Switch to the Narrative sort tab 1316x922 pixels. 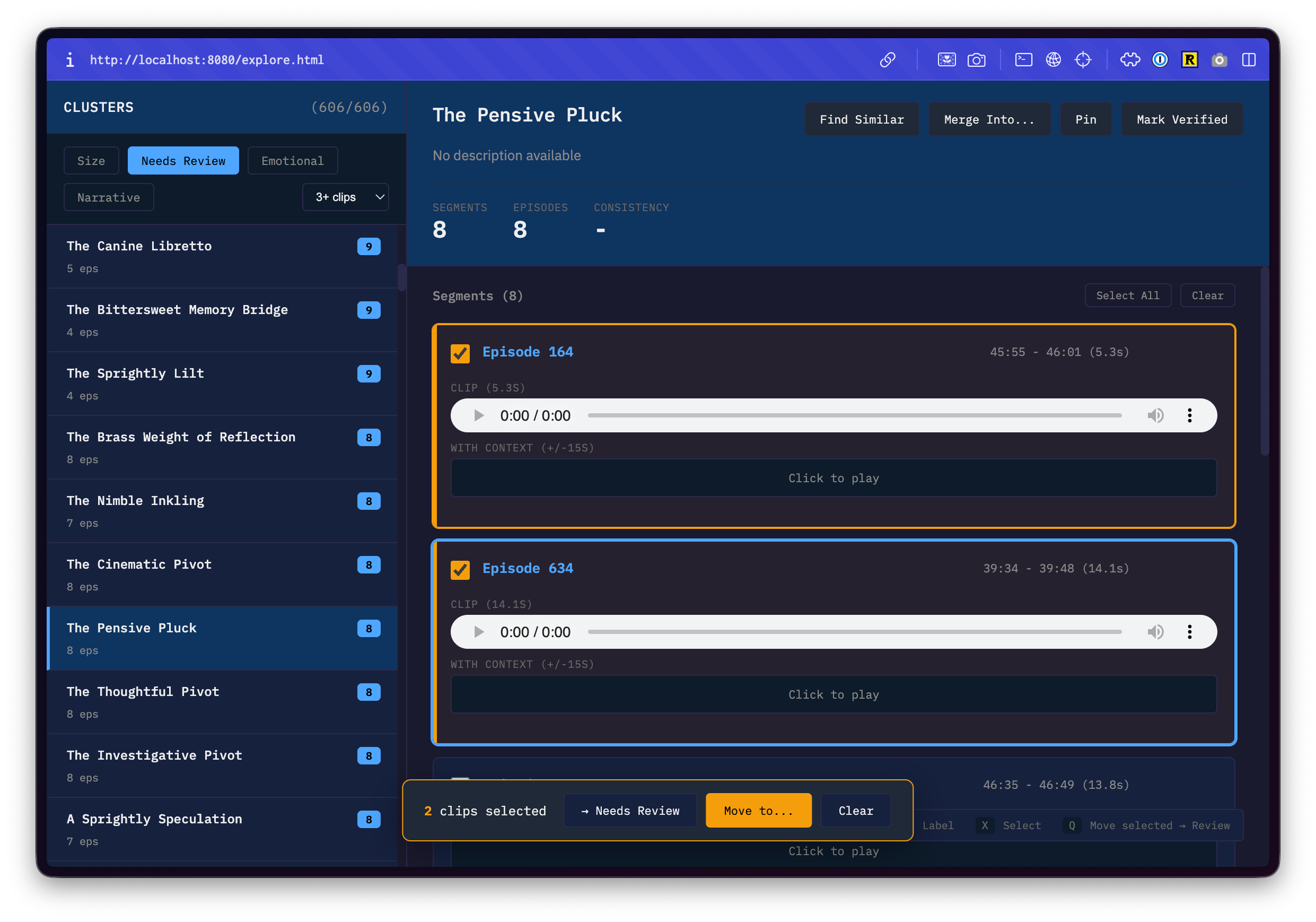point(108,197)
